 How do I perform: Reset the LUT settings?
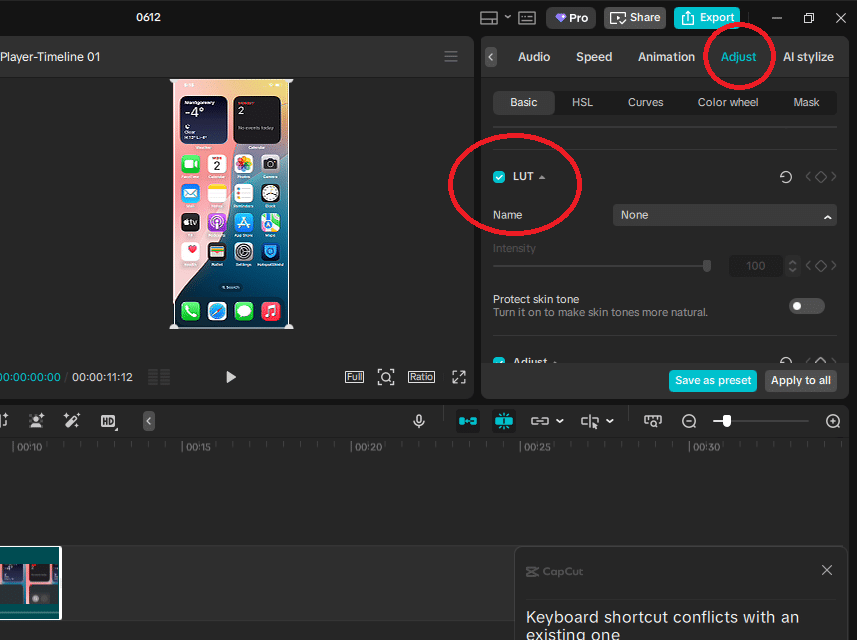[x=785, y=177]
